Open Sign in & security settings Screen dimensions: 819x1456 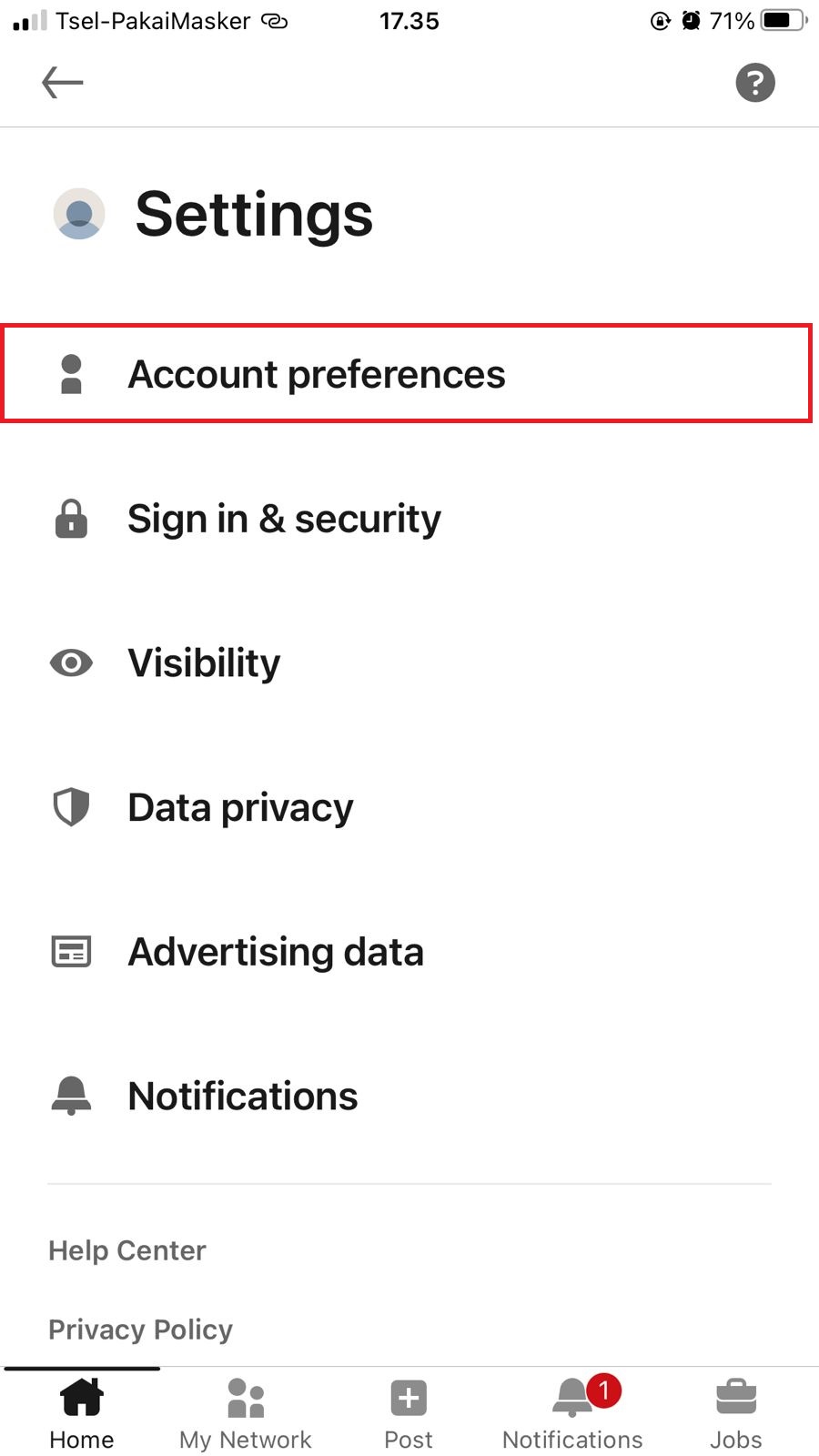coord(409,519)
